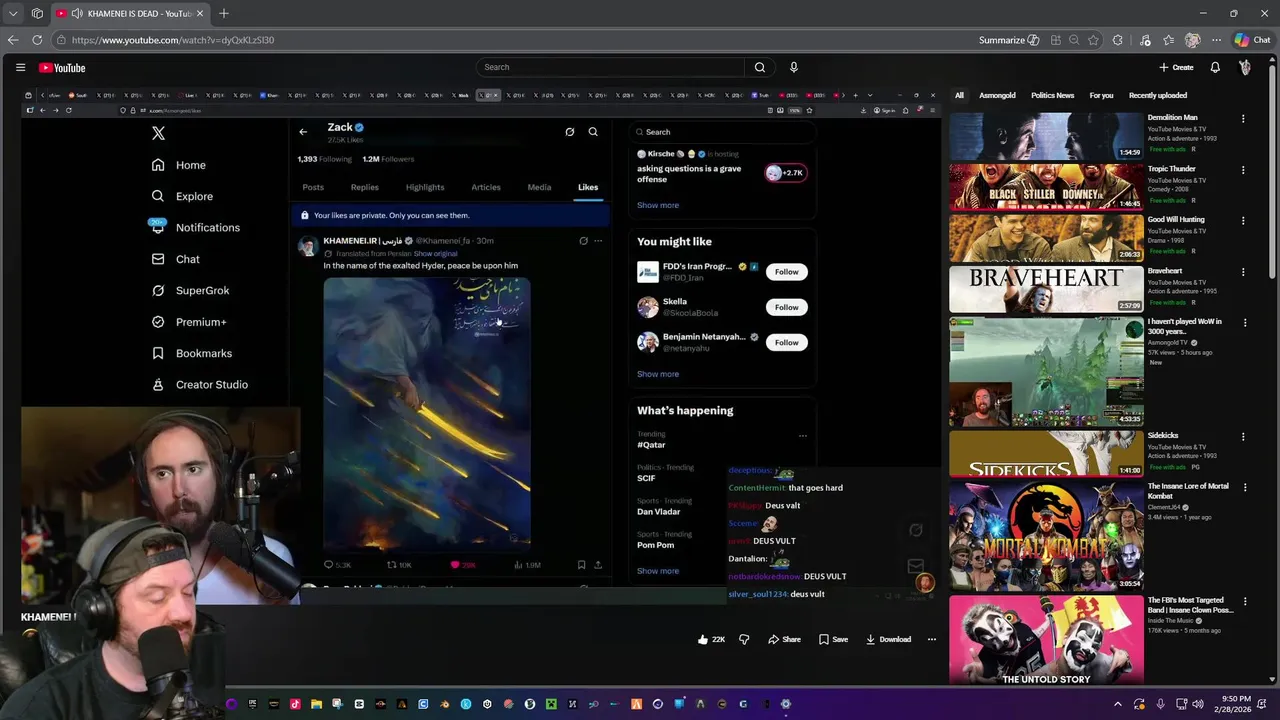Open options menu for Sidekicks video
The height and width of the screenshot is (720, 1280).
click(1243, 436)
